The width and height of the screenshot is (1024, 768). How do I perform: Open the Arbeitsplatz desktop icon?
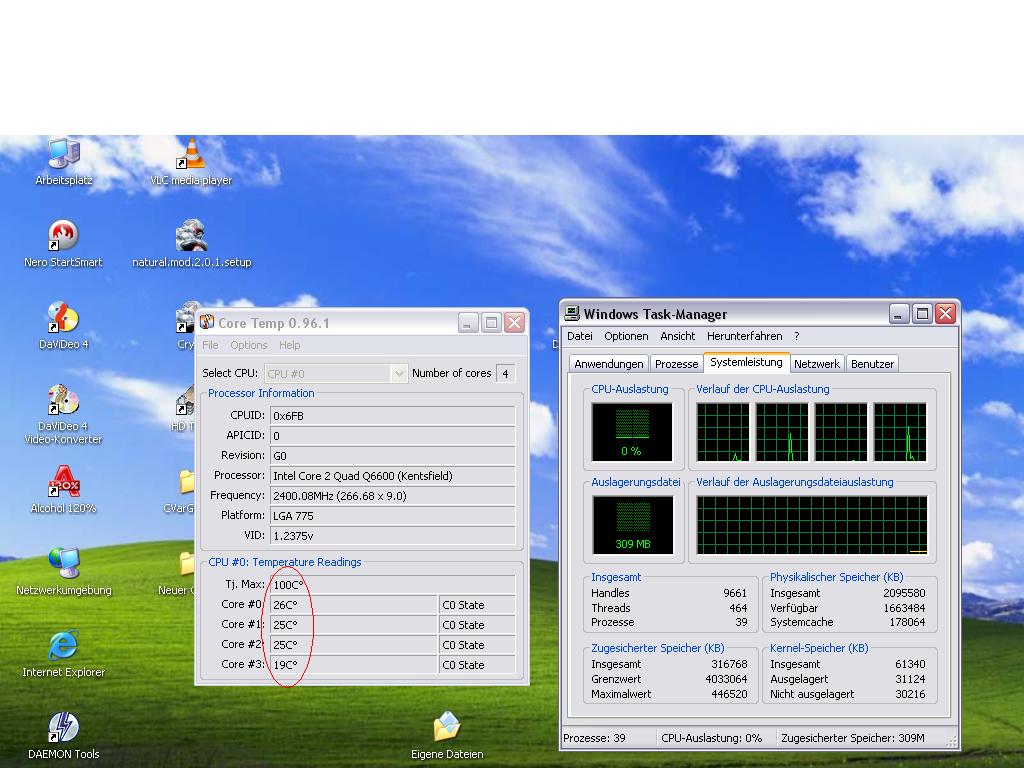coord(63,162)
